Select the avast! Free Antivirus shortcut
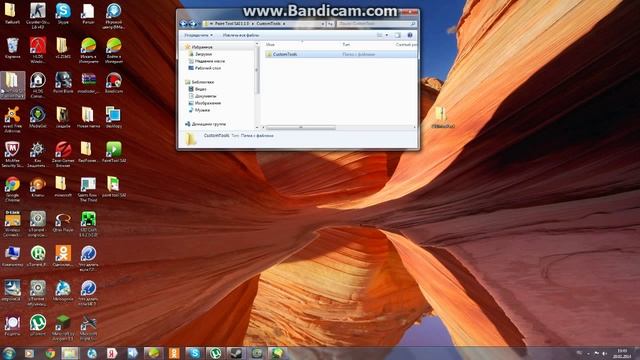The width and height of the screenshot is (640, 360). click(12, 120)
